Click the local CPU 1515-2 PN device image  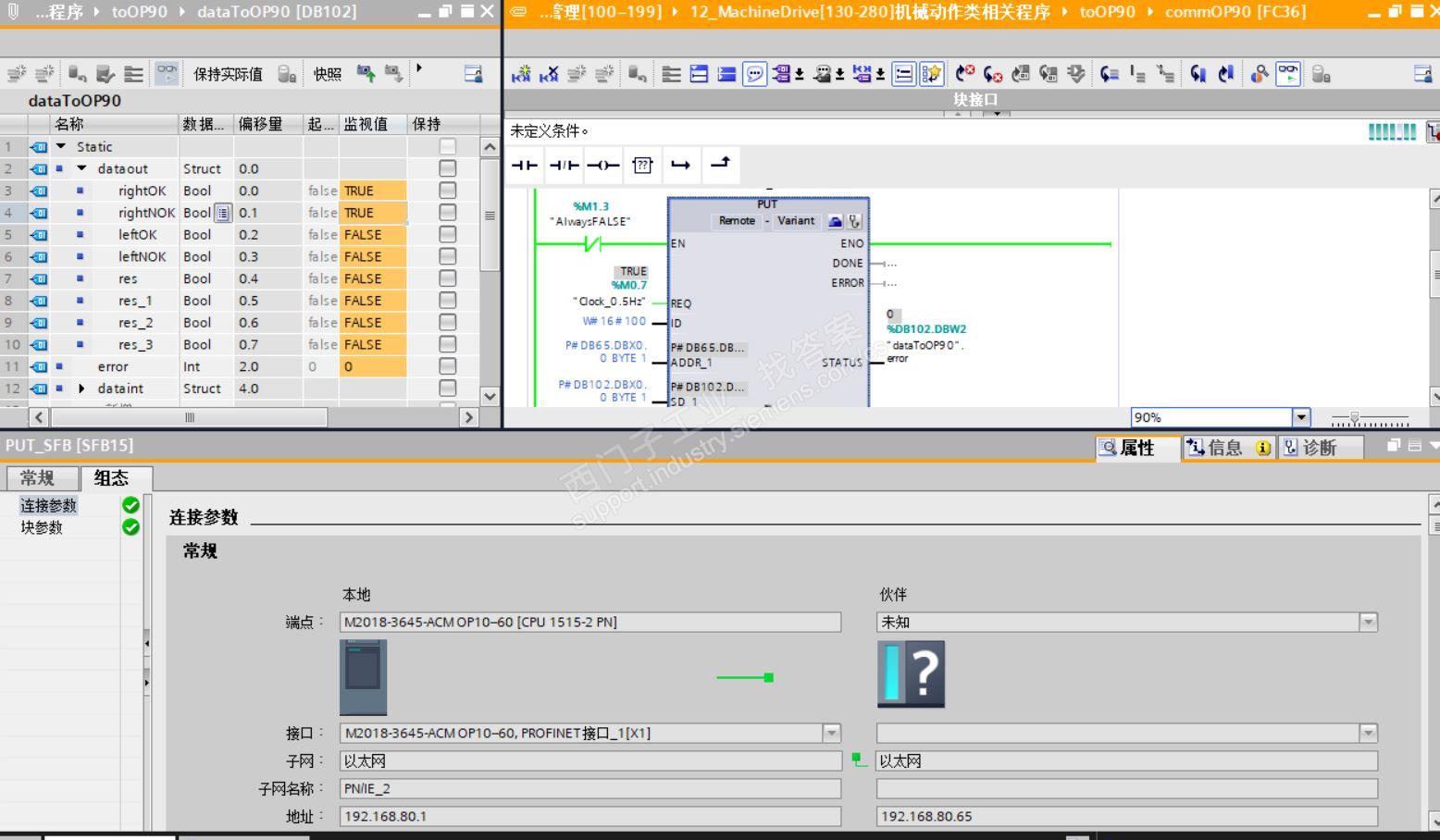tap(363, 677)
